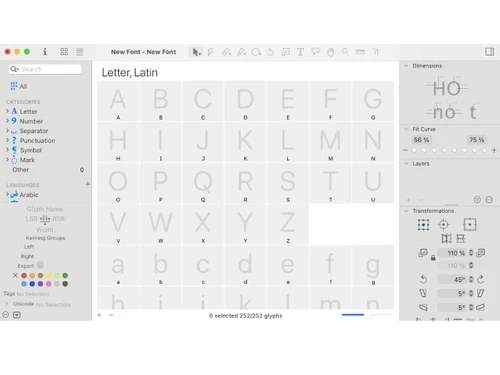Viewport: 500px width, 375px height.
Task: Click the scale down icon
Action: click(423, 253)
